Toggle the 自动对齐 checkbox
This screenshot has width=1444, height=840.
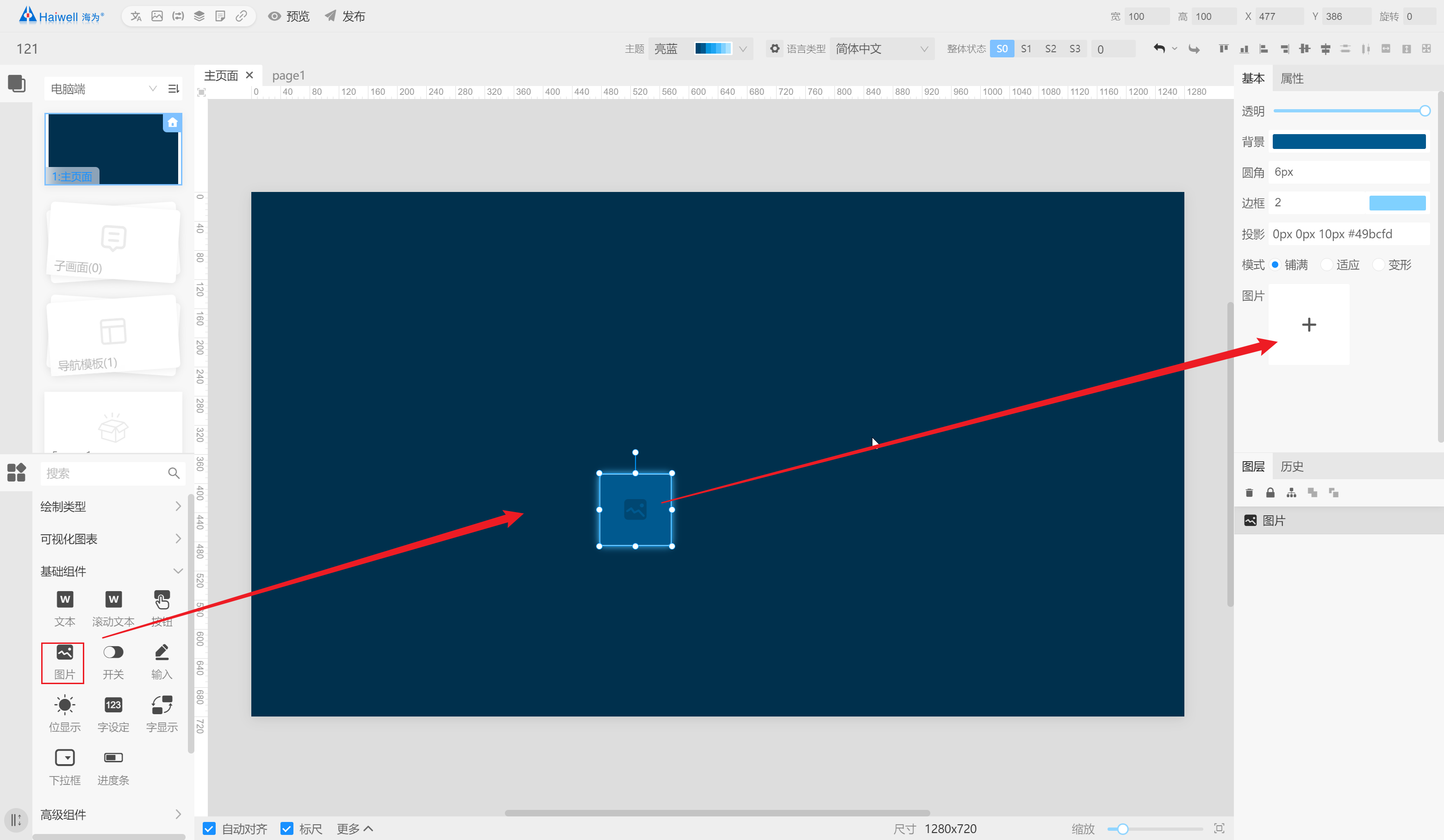pos(209,828)
